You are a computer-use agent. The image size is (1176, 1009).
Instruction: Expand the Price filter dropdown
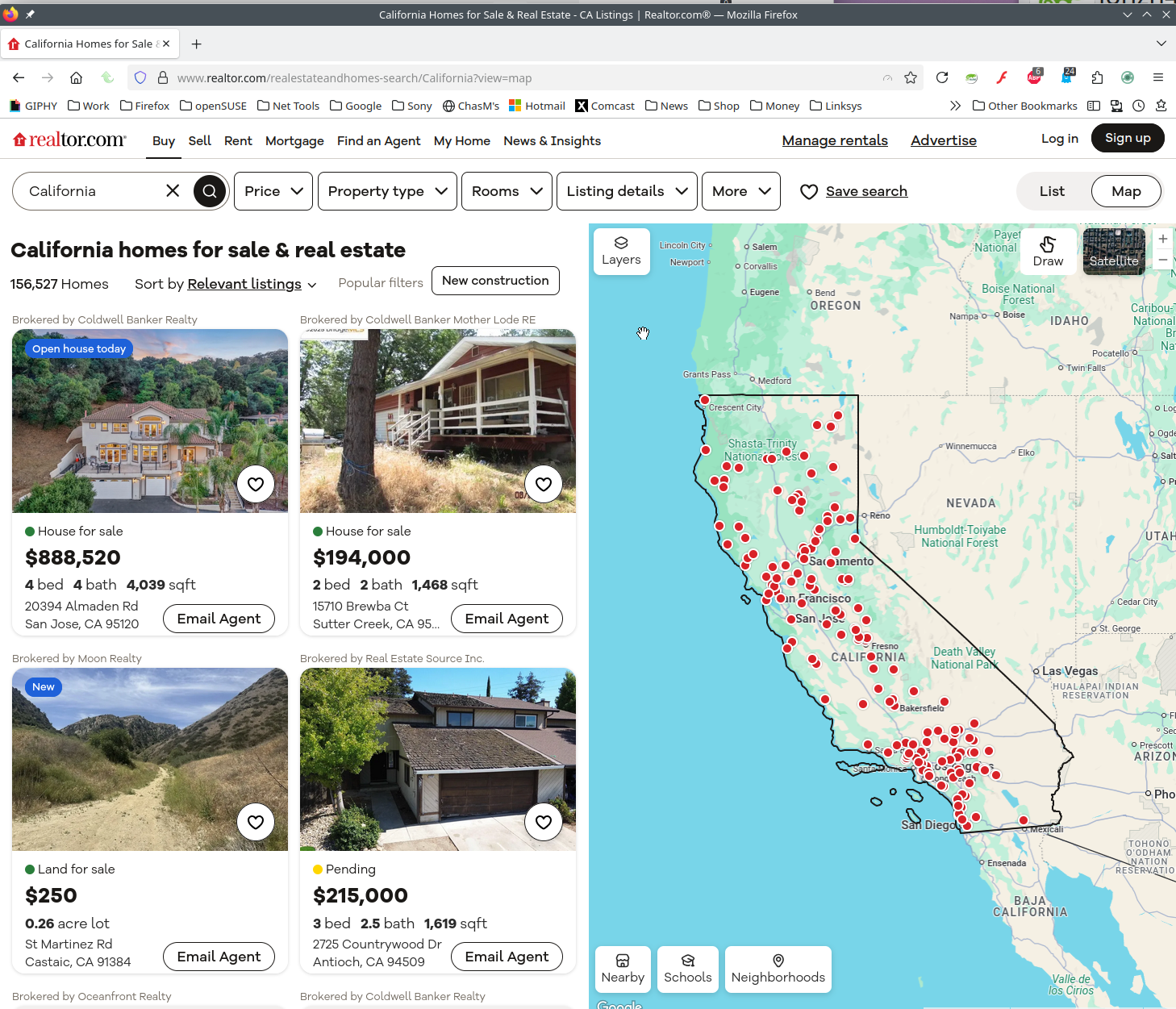pyautogui.click(x=273, y=191)
